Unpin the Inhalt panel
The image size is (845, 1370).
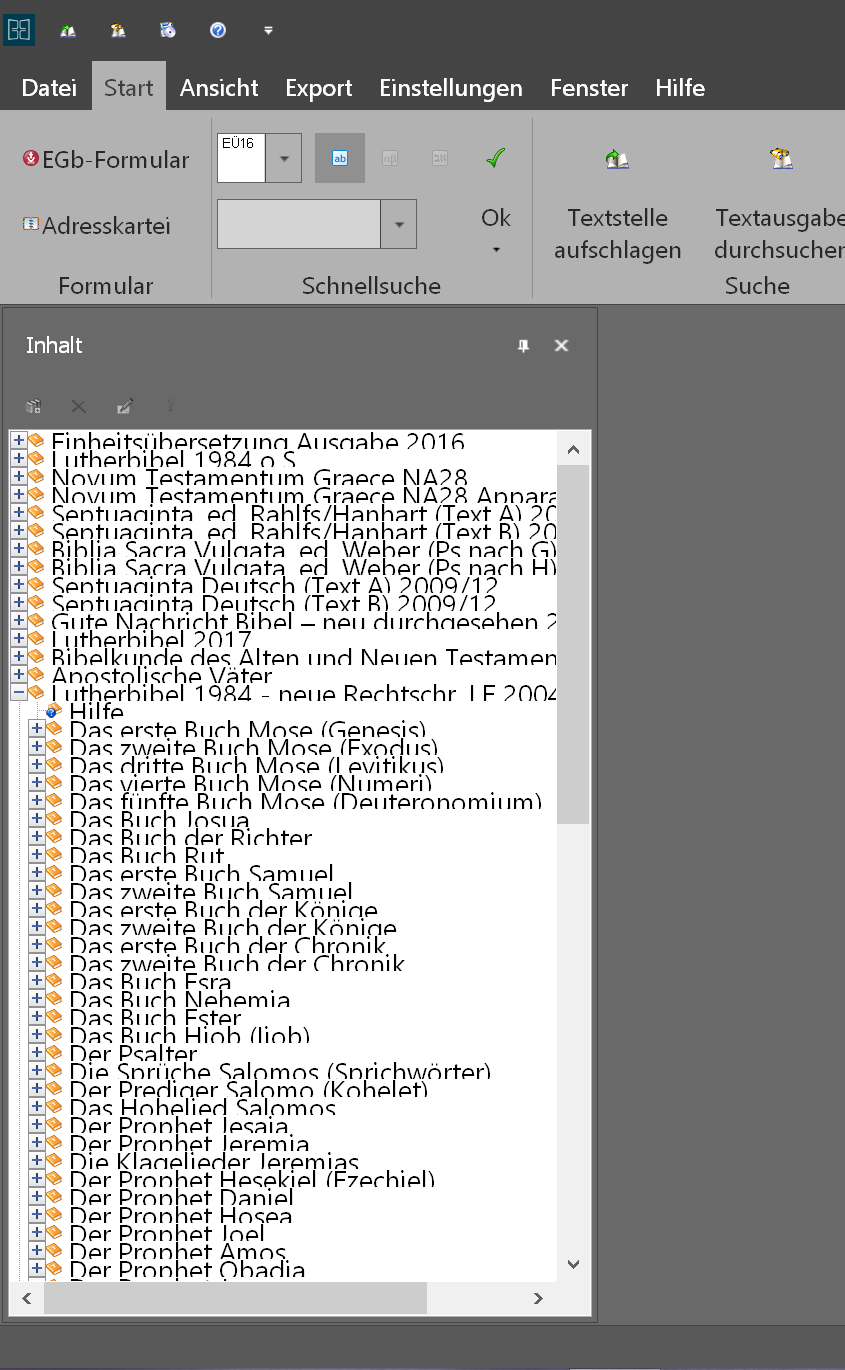522,345
